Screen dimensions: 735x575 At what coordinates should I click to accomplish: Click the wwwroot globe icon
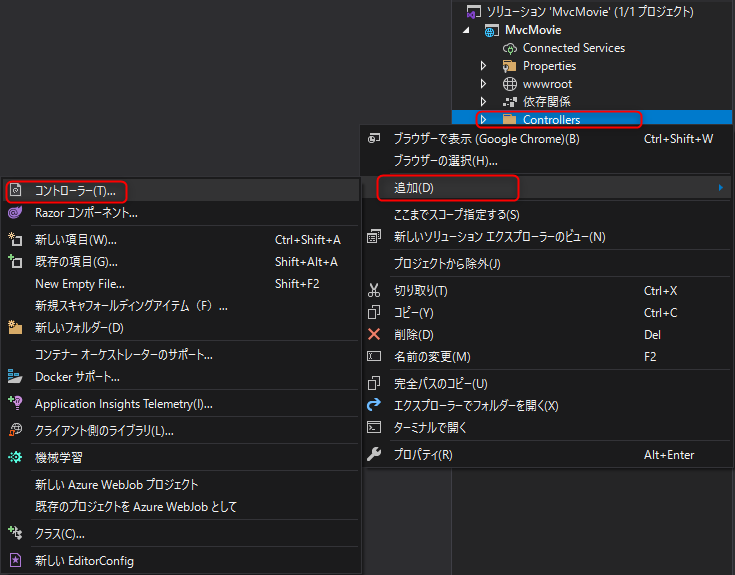click(510, 84)
